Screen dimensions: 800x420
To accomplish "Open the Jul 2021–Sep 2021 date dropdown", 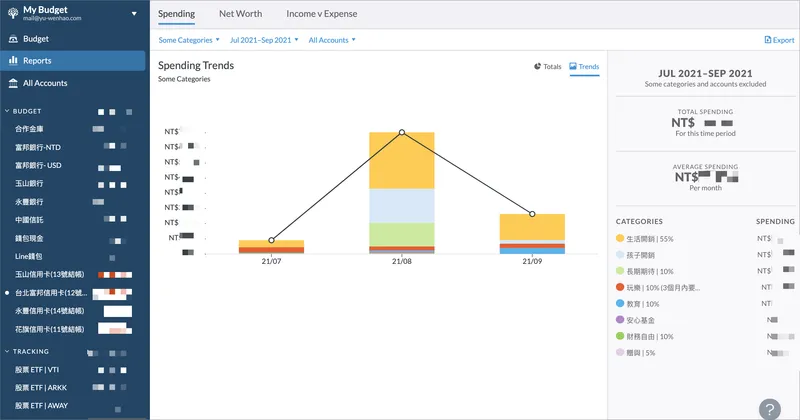I will [x=264, y=40].
